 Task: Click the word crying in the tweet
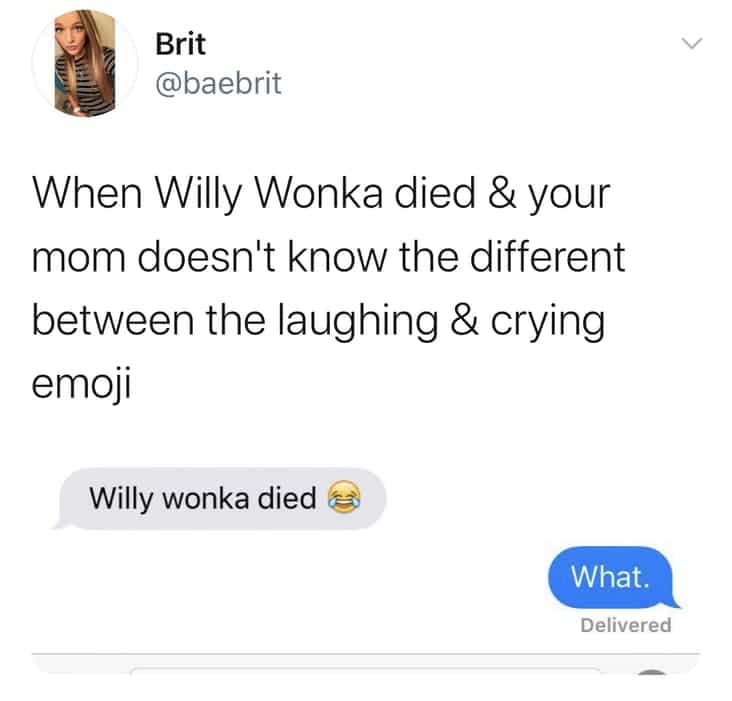click(548, 322)
